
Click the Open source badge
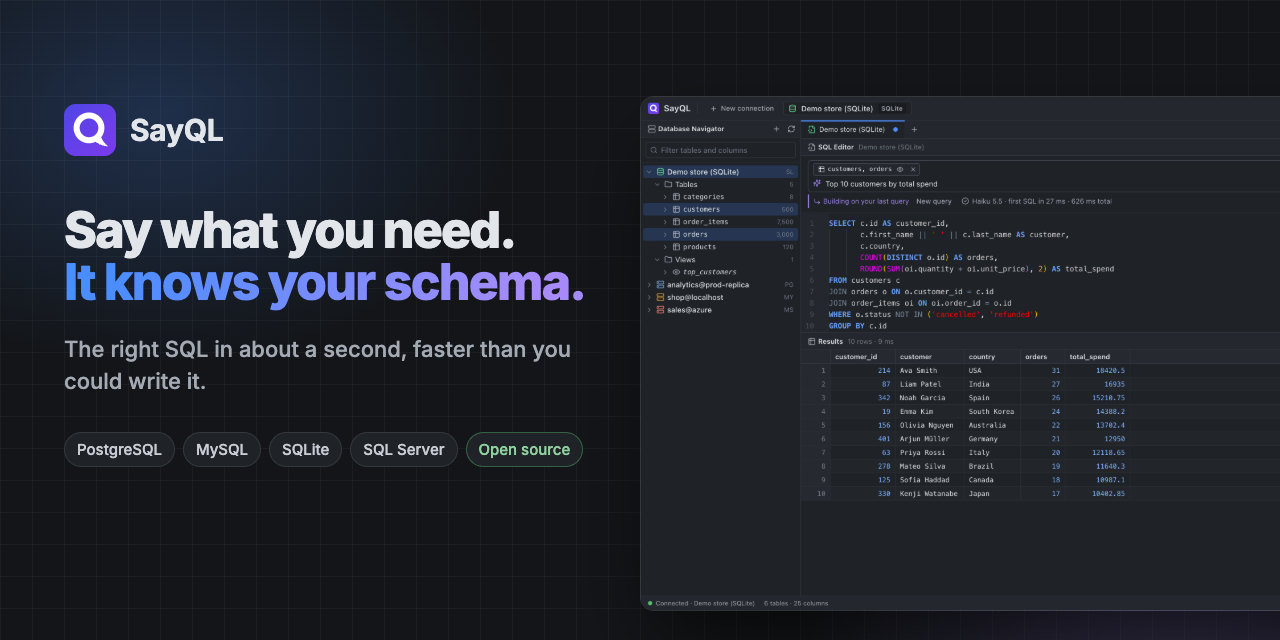pos(524,450)
